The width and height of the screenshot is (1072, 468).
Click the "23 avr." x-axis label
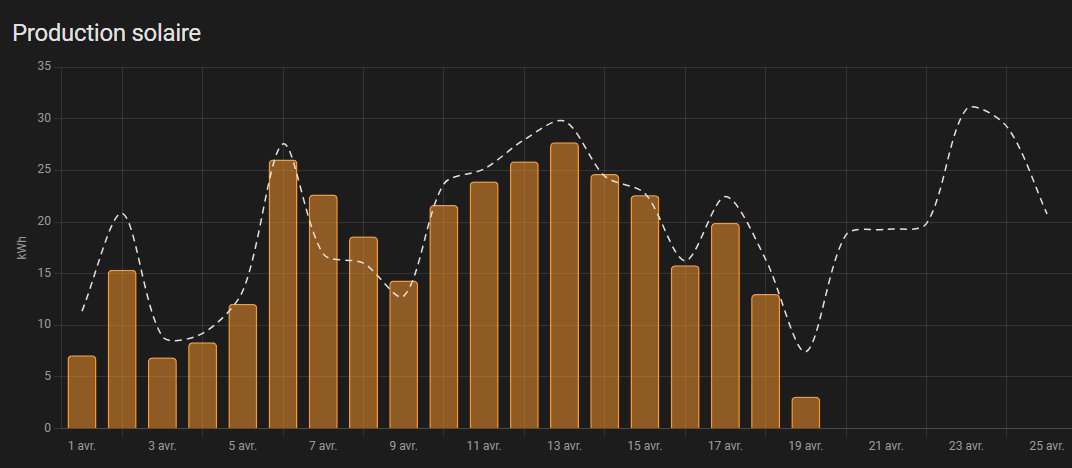pyautogui.click(x=966, y=446)
